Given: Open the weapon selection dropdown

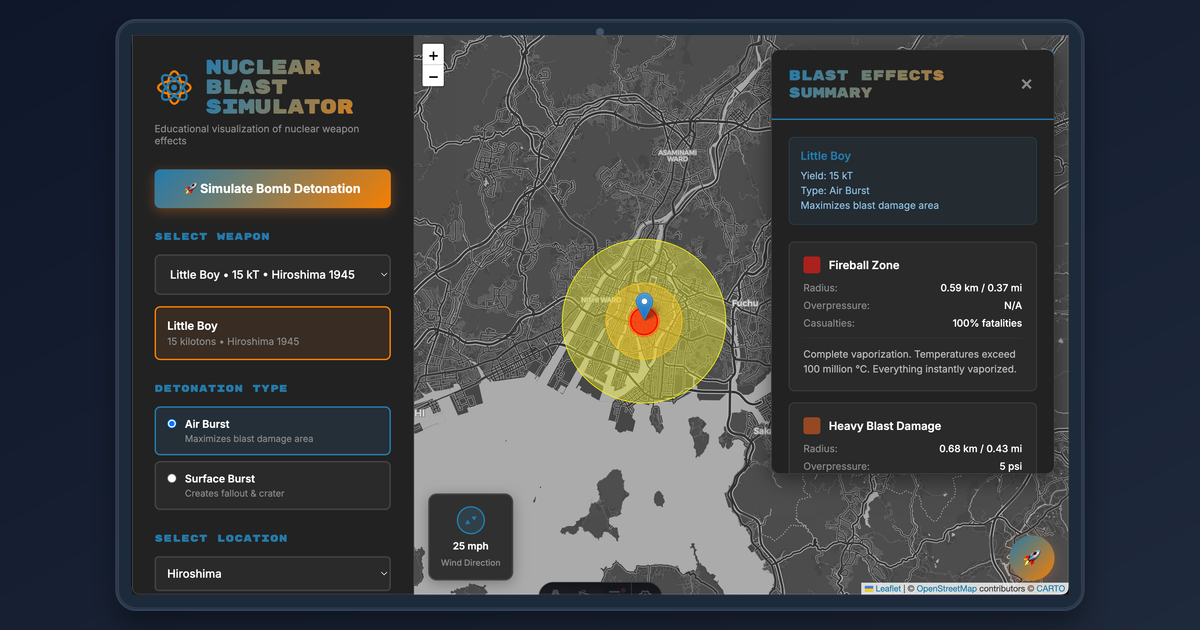Looking at the screenshot, I should [272, 274].
